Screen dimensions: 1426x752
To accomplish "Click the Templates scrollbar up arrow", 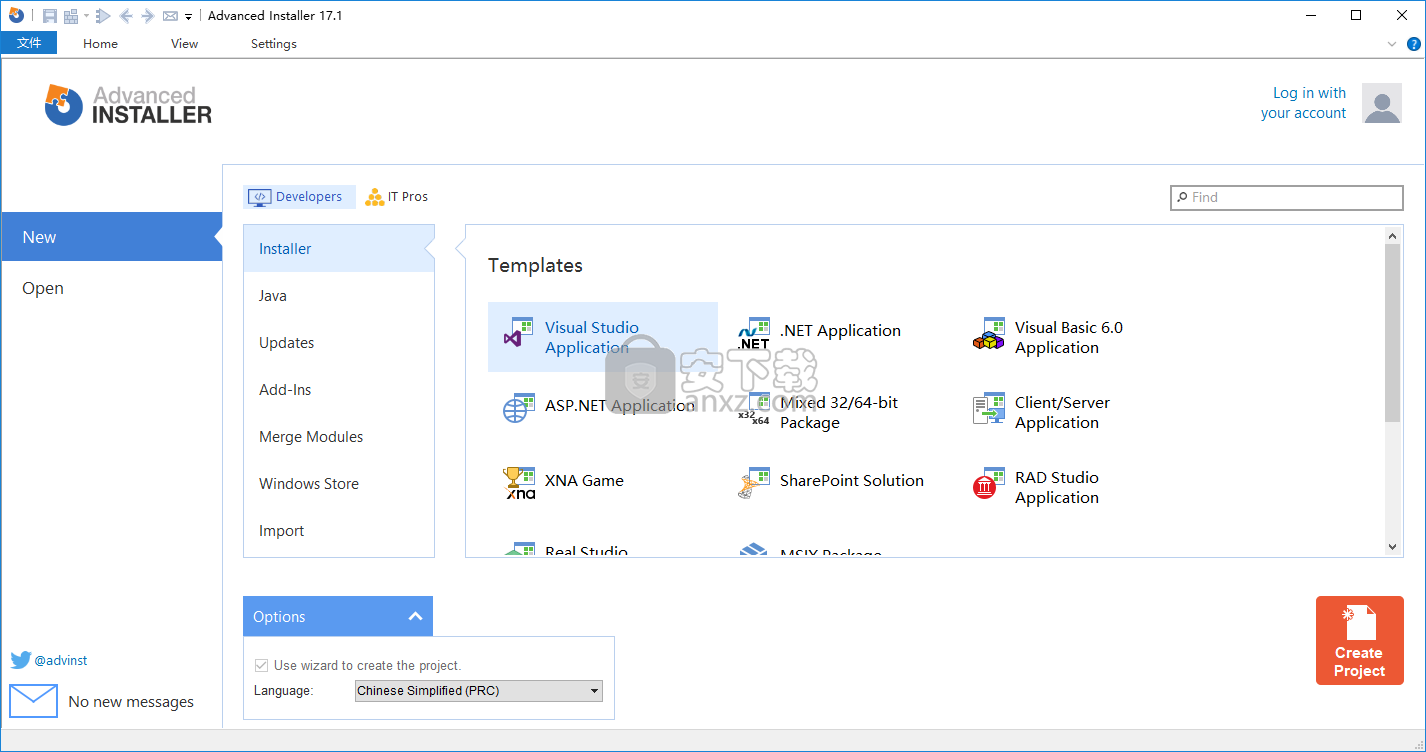I will pyautogui.click(x=1393, y=235).
